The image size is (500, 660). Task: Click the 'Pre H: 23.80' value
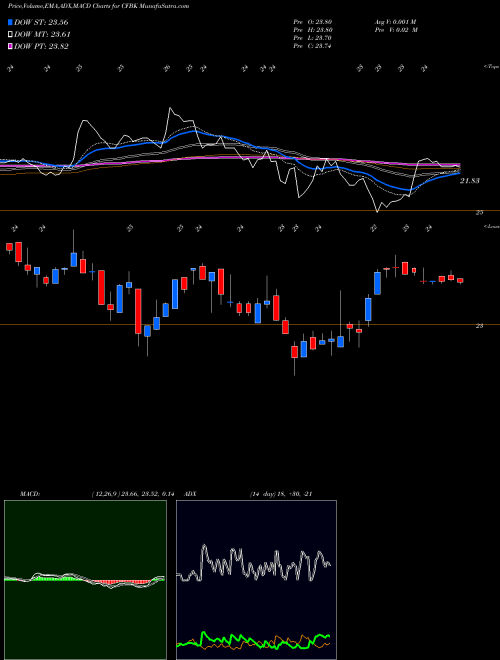point(313,30)
